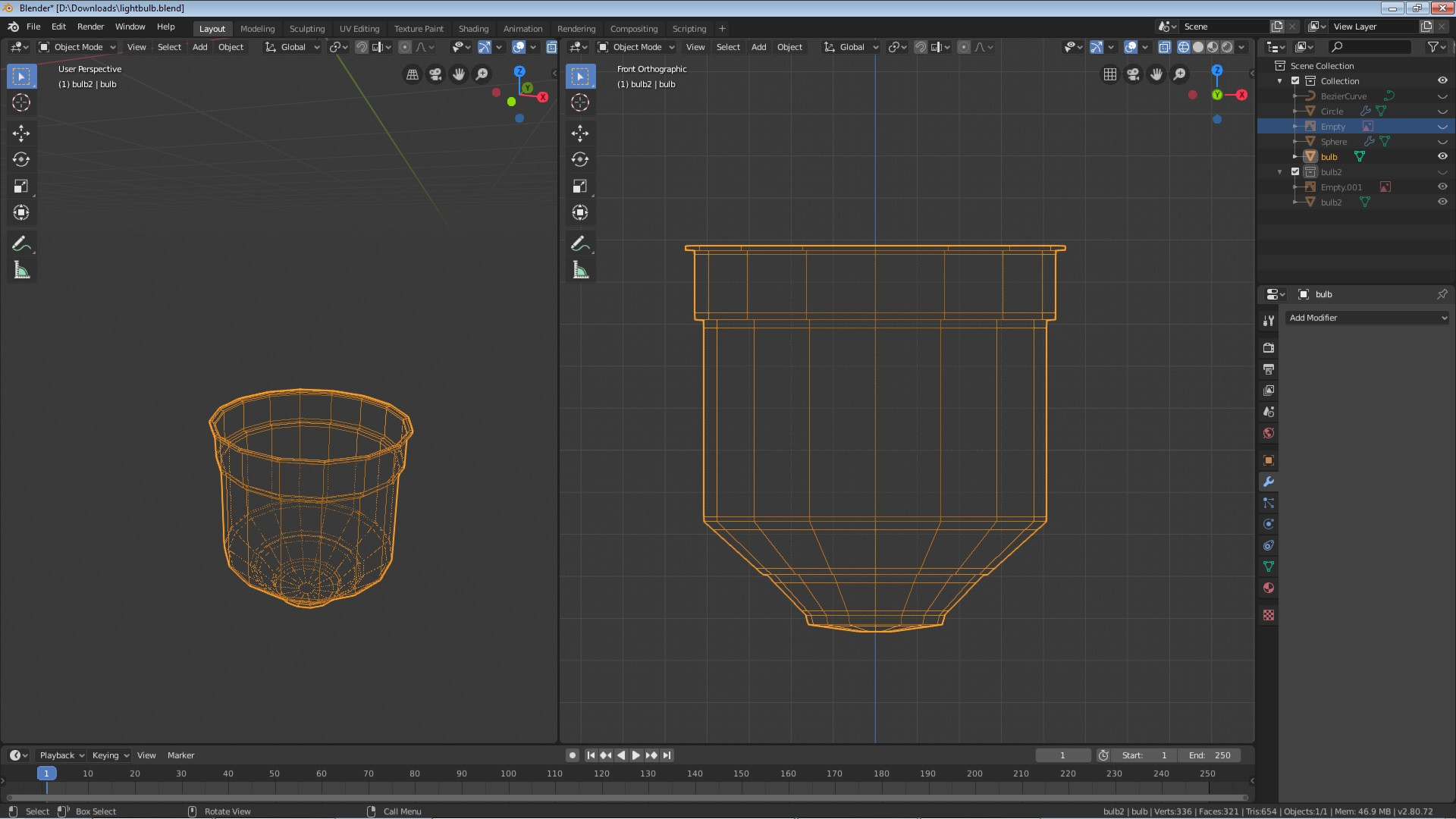Switch to solid viewport shading

coord(1198,47)
